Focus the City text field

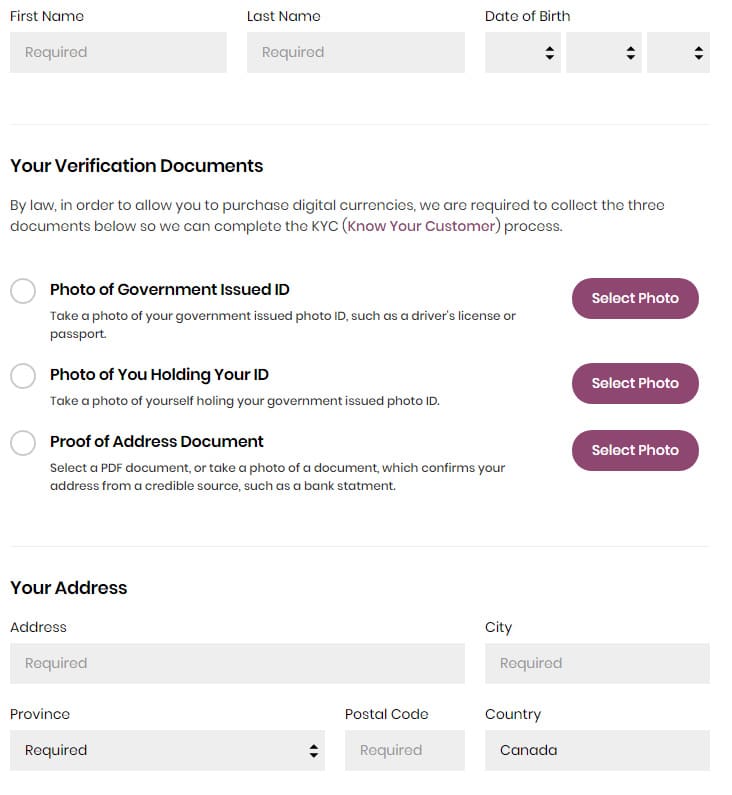pos(597,663)
